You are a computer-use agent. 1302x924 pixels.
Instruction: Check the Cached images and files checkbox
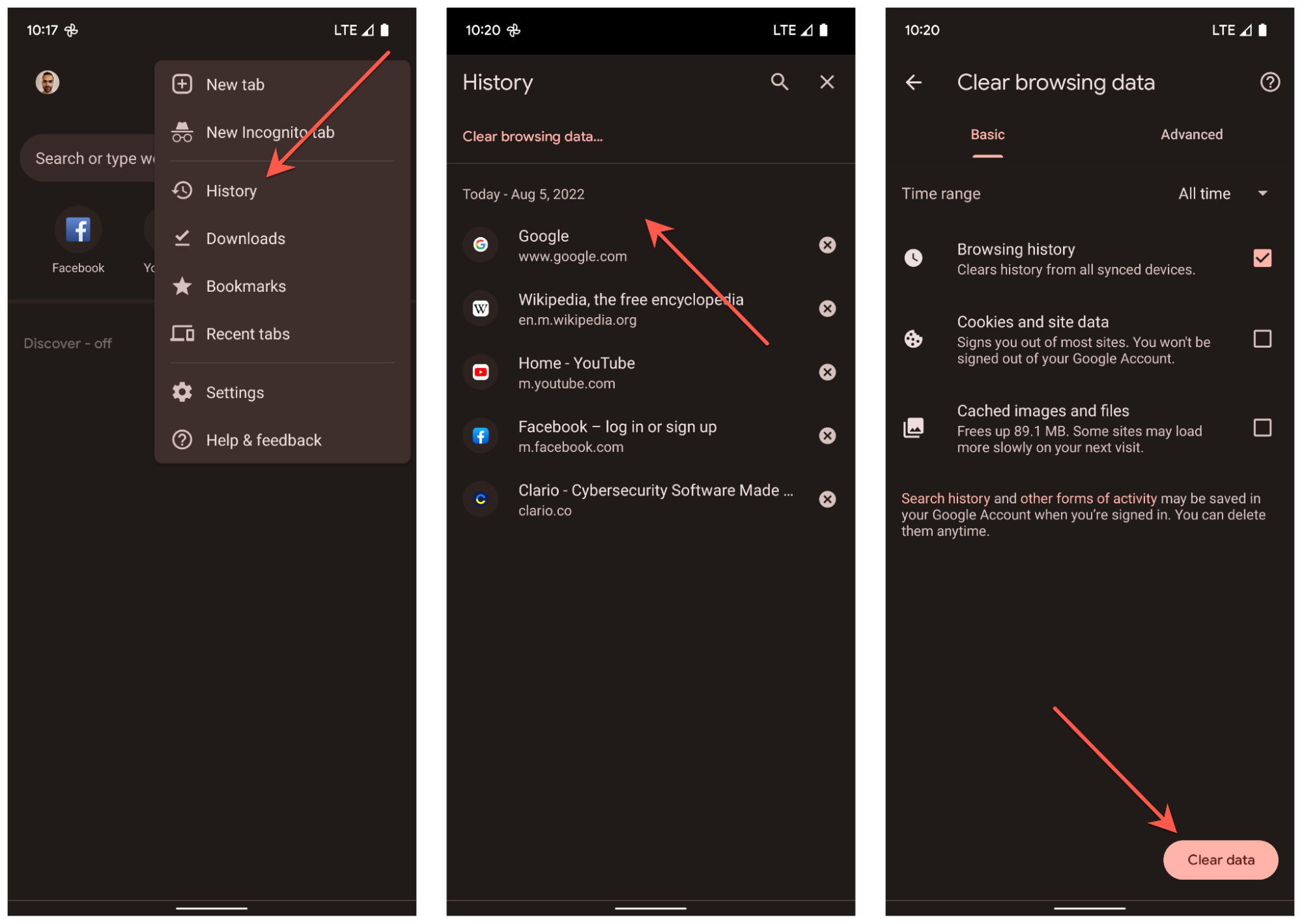point(1262,428)
